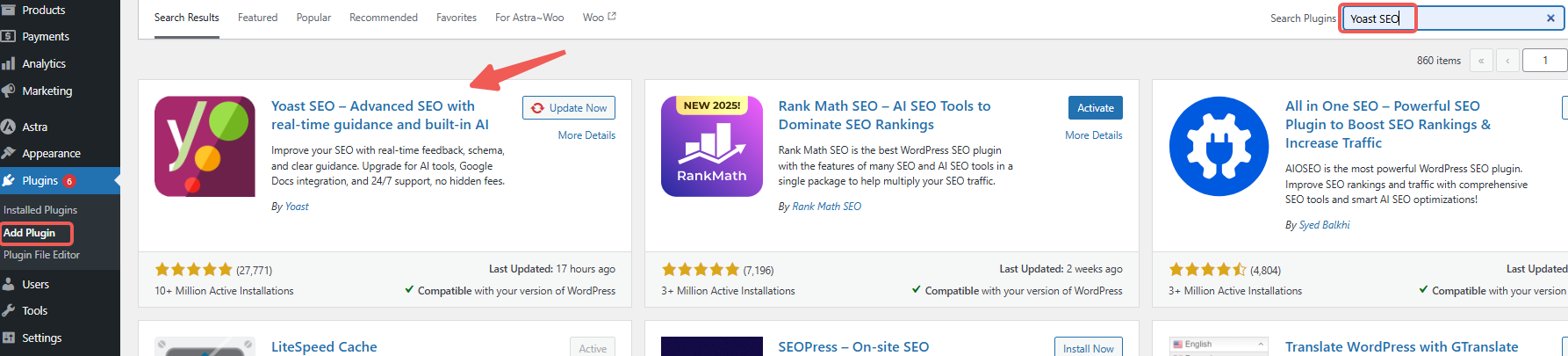Switch to the Popular tab
Image resolution: width=1568 pixels, height=356 pixels.
[x=313, y=18]
